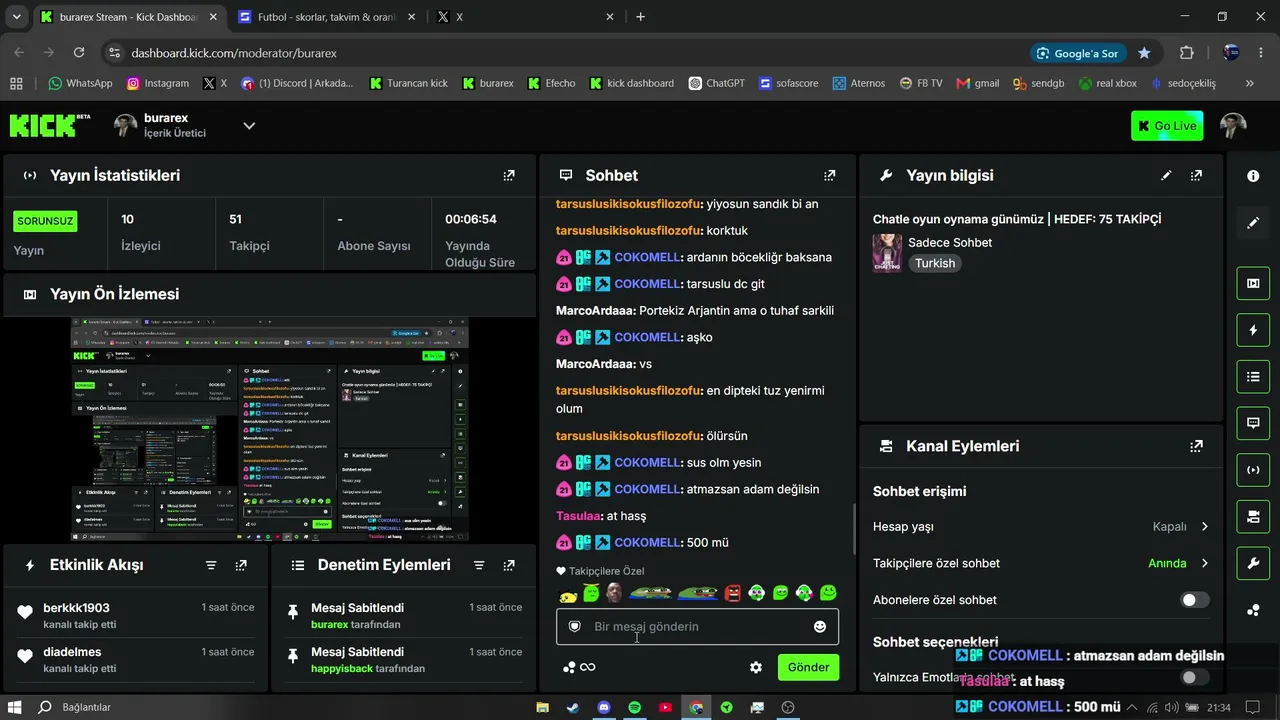This screenshot has width=1280, height=720.
Task: Open Spotify from the Windows taskbar
Action: pos(635,707)
